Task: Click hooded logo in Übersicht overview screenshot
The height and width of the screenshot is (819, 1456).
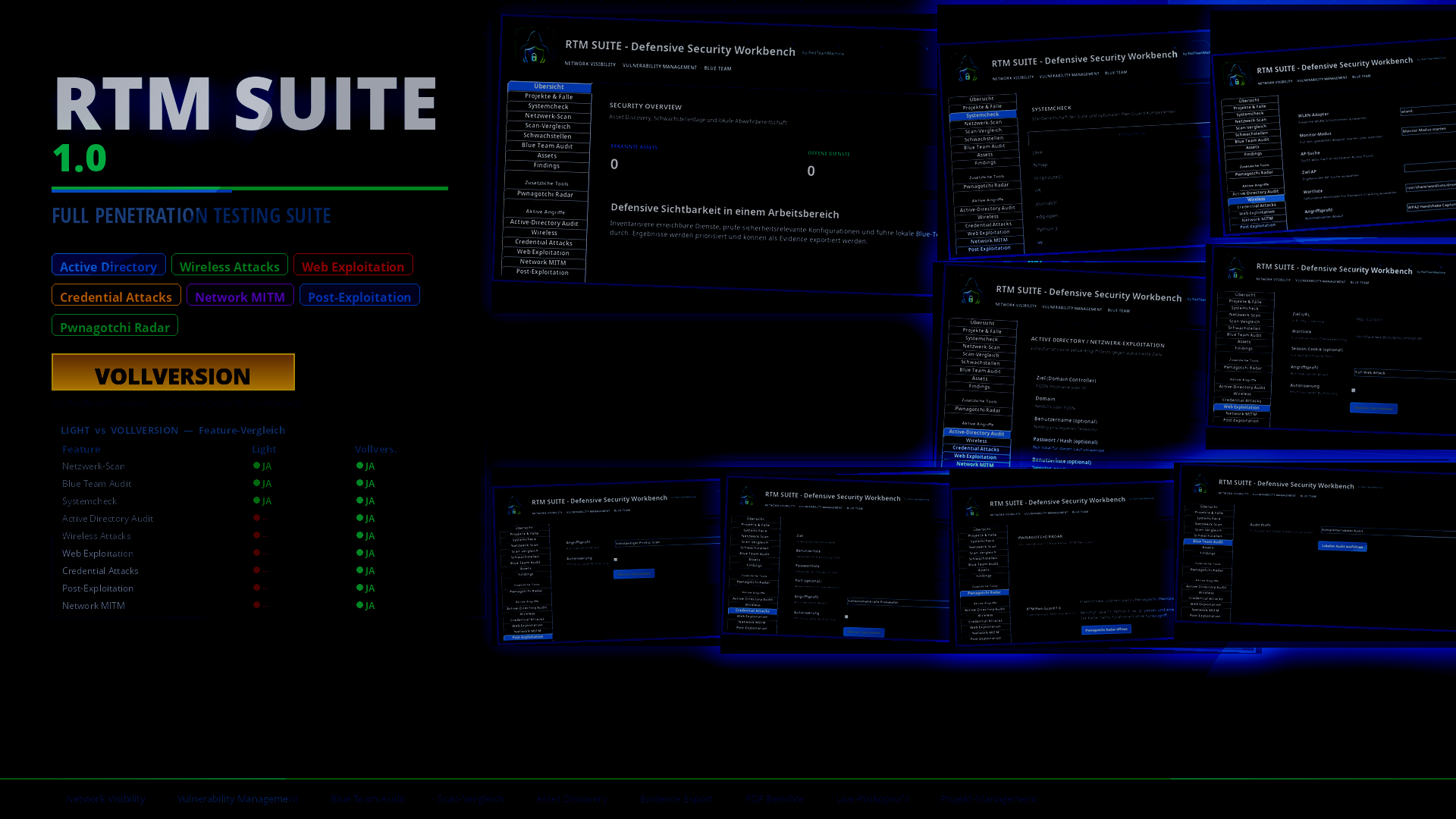Action: 534,47
